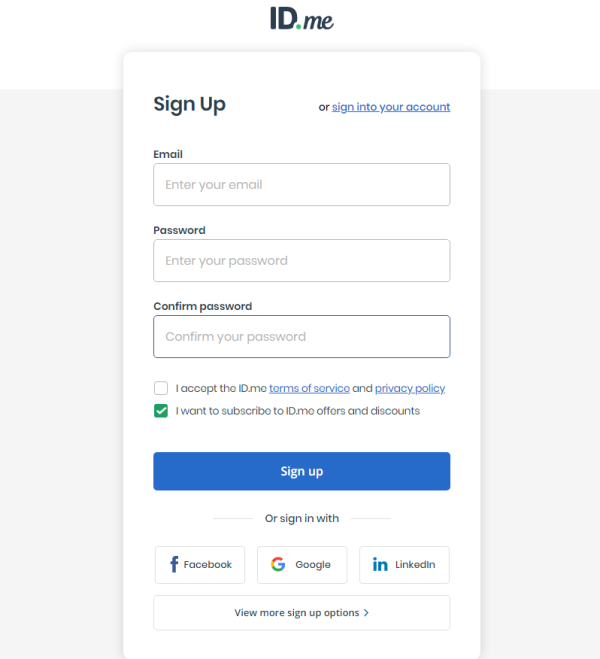This screenshot has height=659, width=600.
Task: Focus the Confirm password field
Action: 301,337
